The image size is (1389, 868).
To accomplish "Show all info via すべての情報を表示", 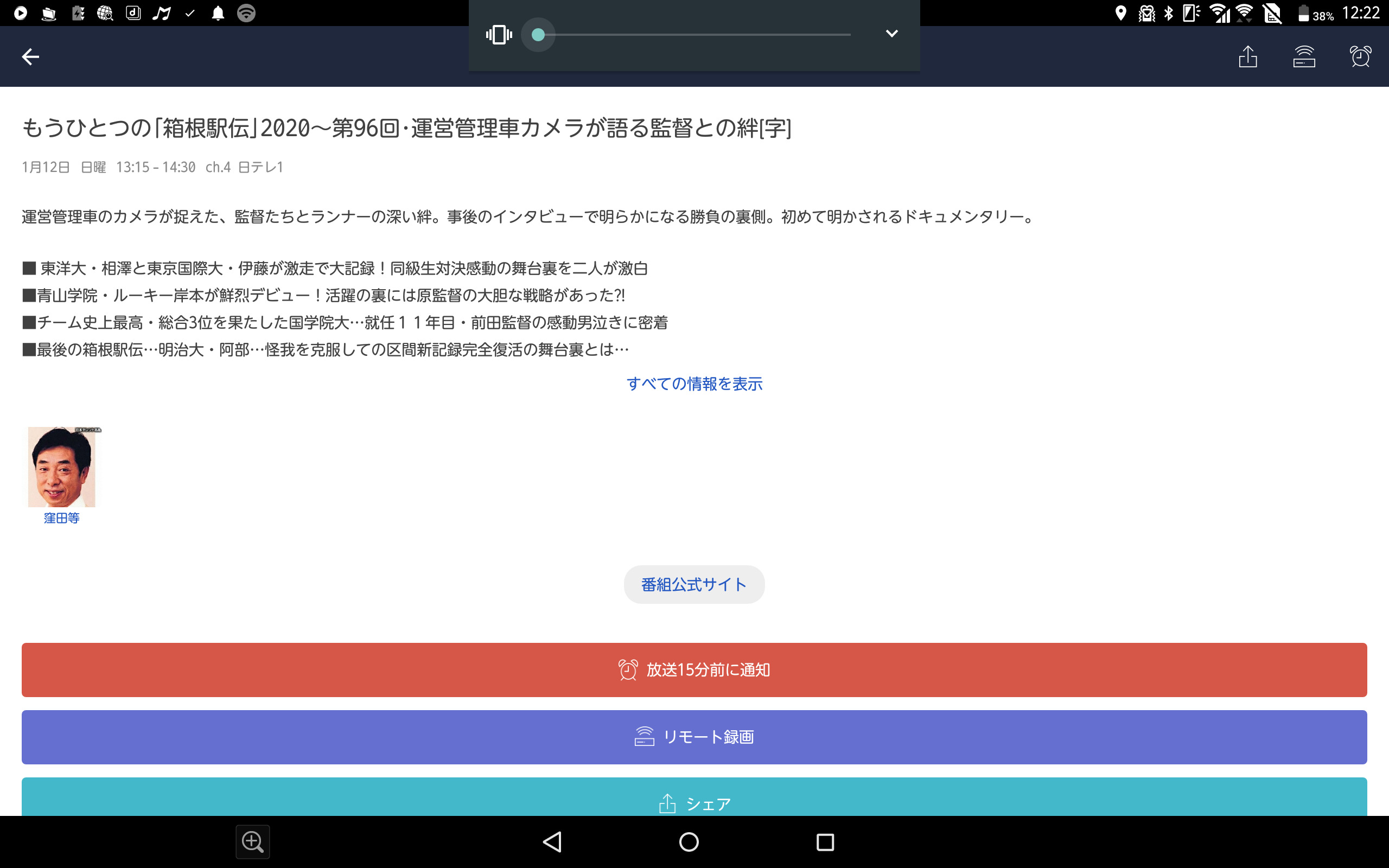I will (694, 384).
